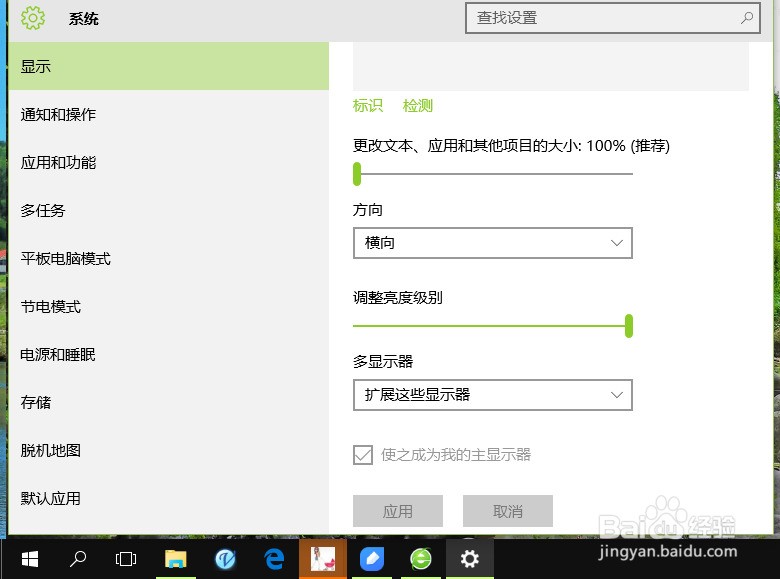Click the magnifier icon in 查找设置 box
Screen dimensions: 780x579
(746, 18)
